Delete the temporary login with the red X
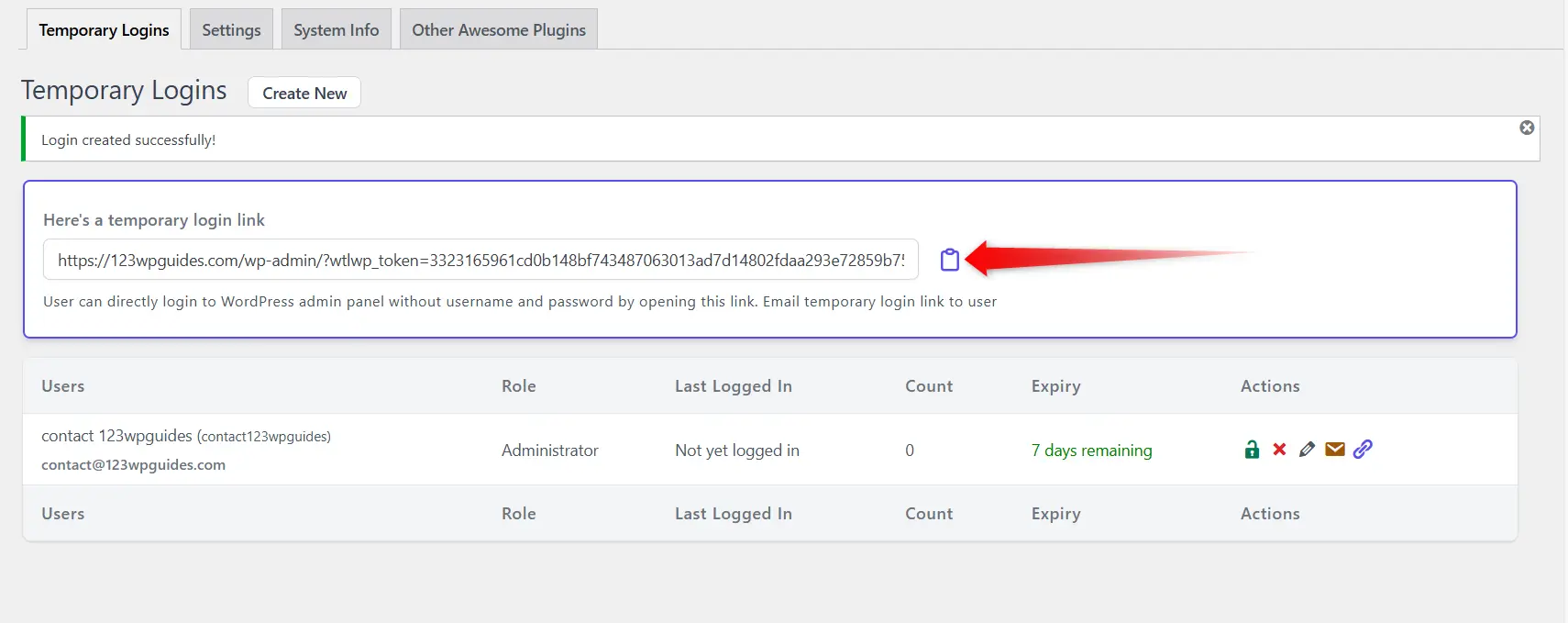 (1279, 450)
